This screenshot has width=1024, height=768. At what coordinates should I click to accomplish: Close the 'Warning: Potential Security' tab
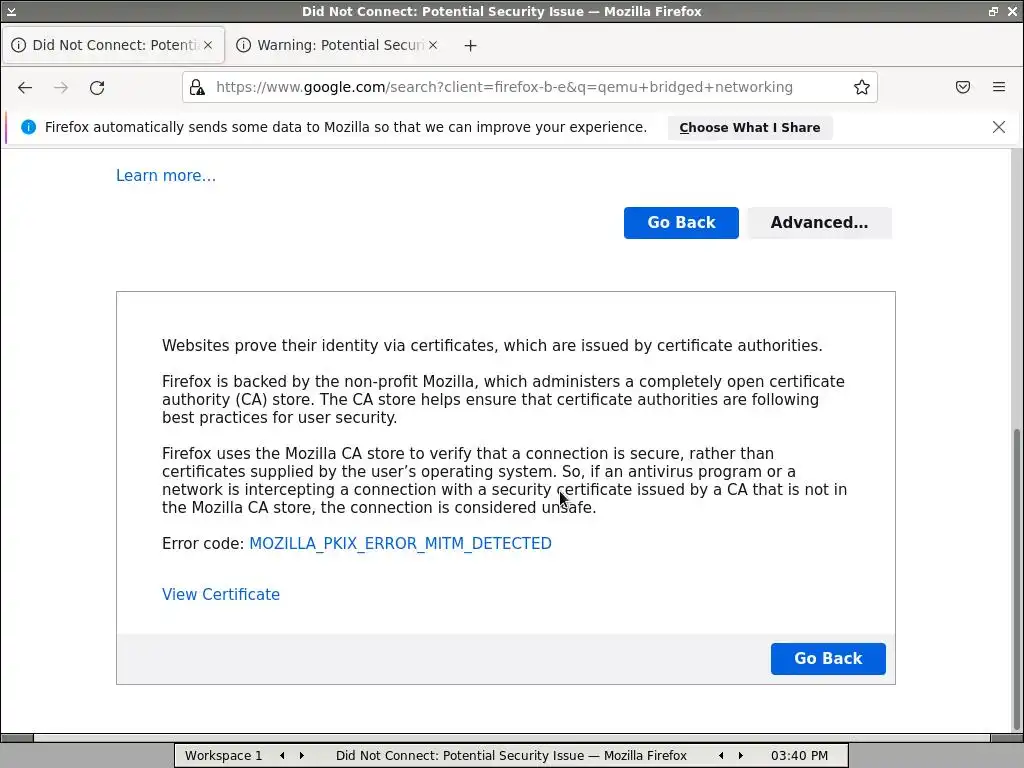[433, 45]
